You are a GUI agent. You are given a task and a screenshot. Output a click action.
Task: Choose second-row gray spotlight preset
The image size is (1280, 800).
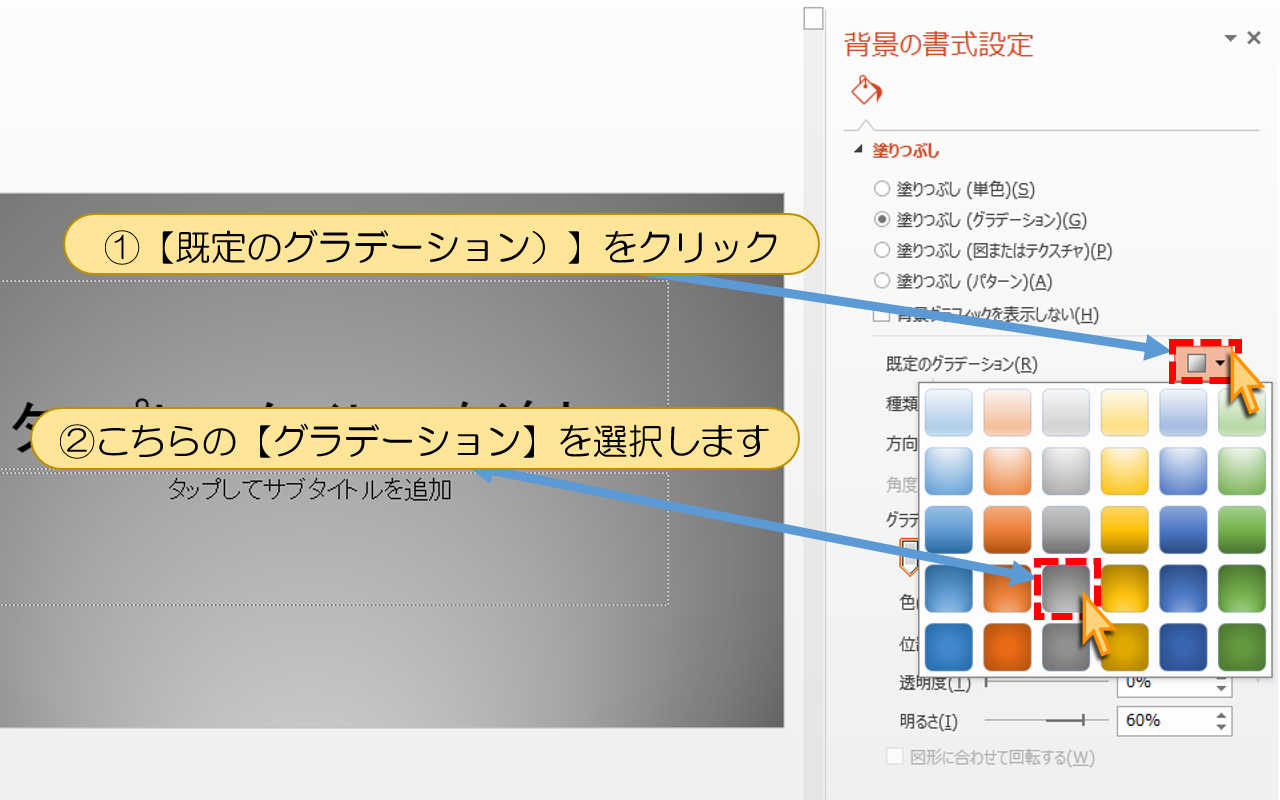tap(1066, 471)
